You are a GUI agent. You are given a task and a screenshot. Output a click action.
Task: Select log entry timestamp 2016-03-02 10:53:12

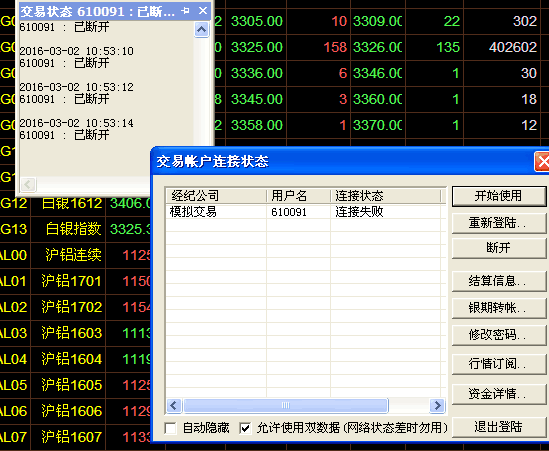click(x=77, y=87)
